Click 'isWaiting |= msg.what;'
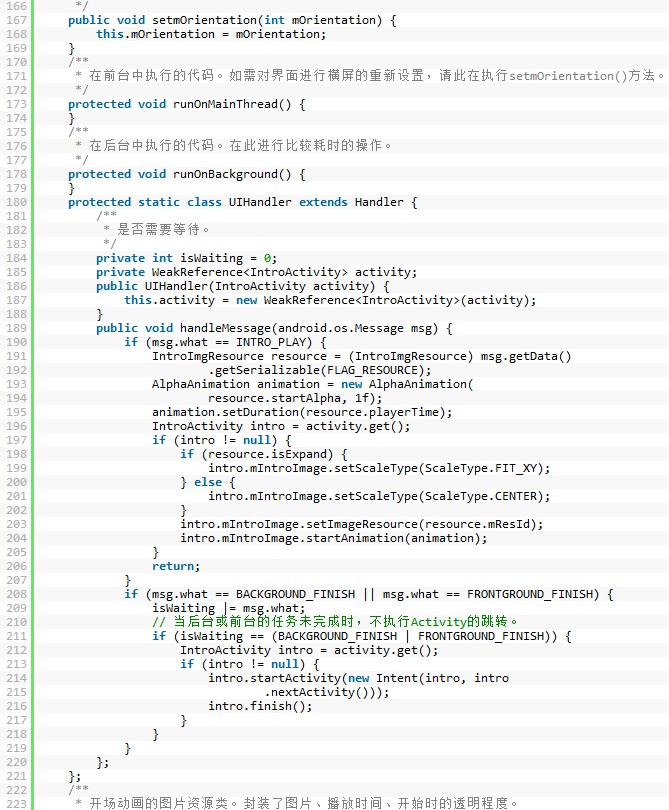Screen dimensions: 669x810 click(228, 608)
